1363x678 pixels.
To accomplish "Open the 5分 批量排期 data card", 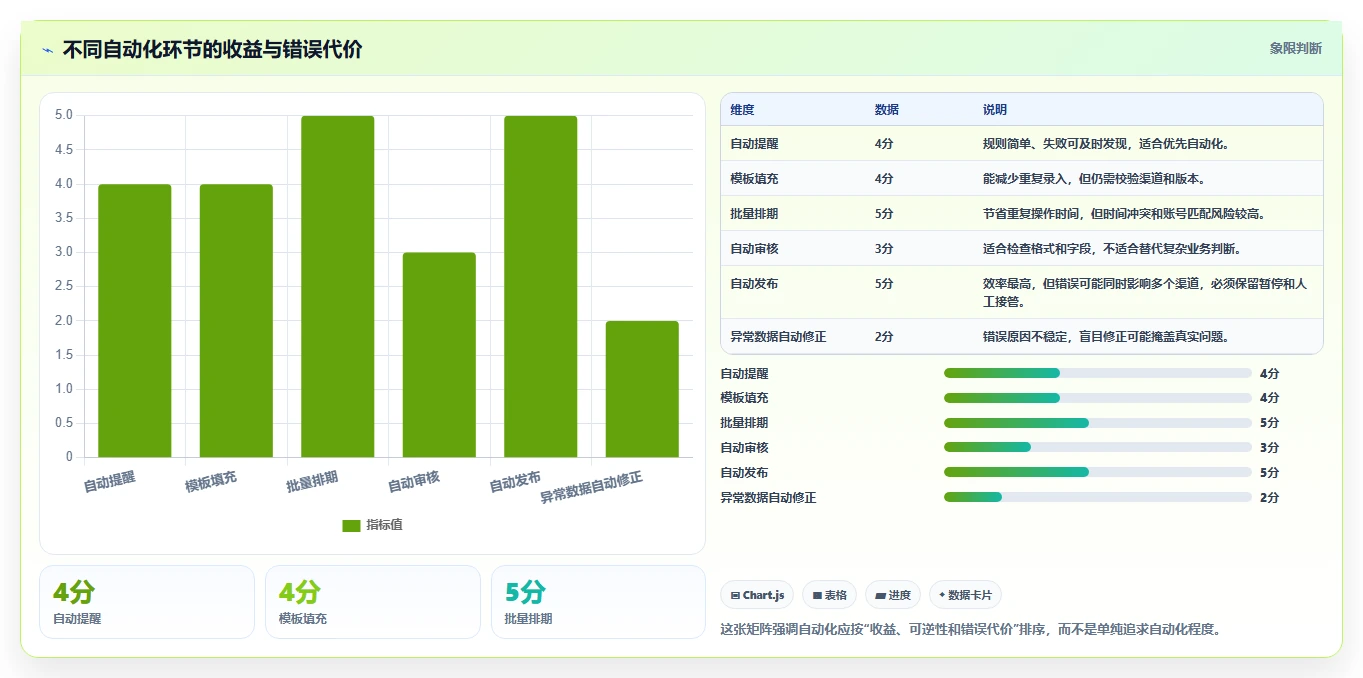I will pos(598,602).
